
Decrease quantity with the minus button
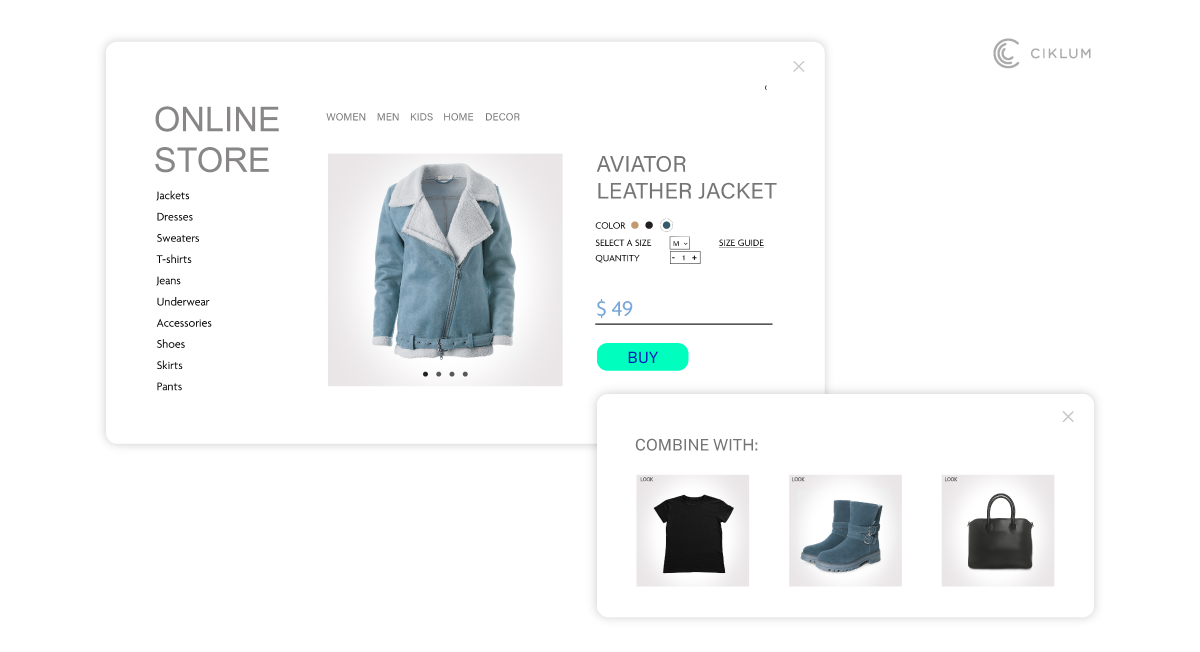click(x=674, y=258)
